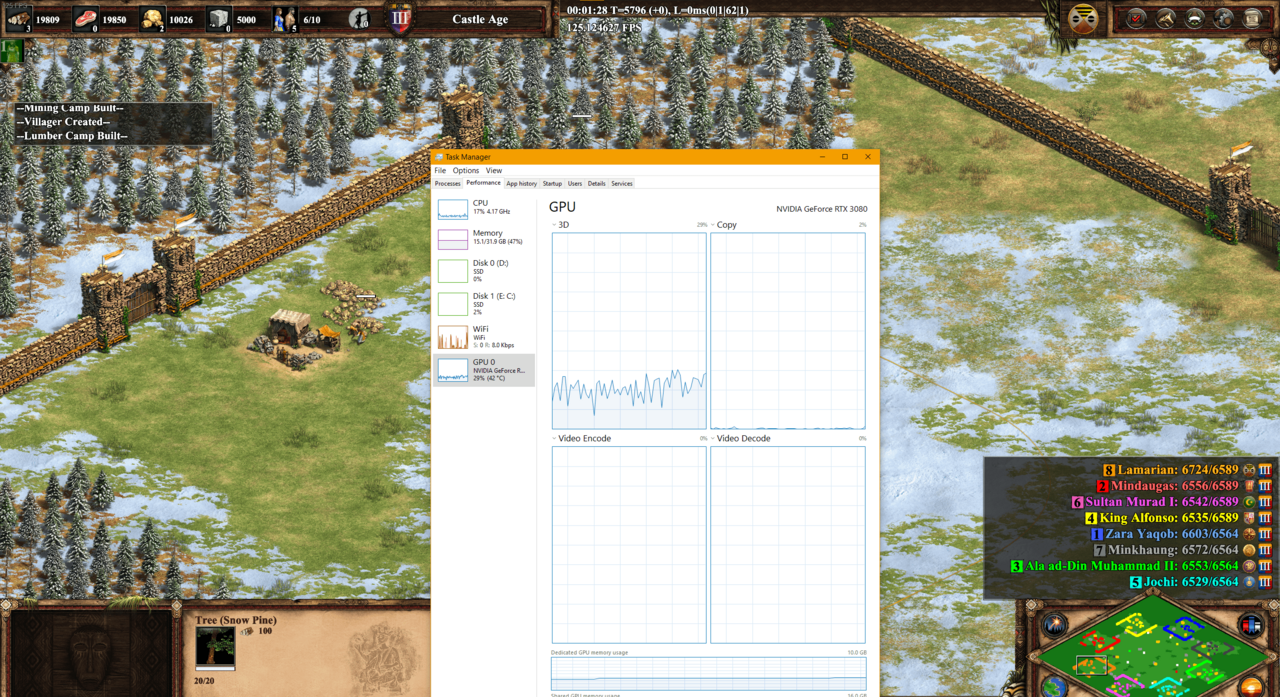Click the 3D GPU usage graph
The image size is (1280, 697).
click(x=629, y=331)
